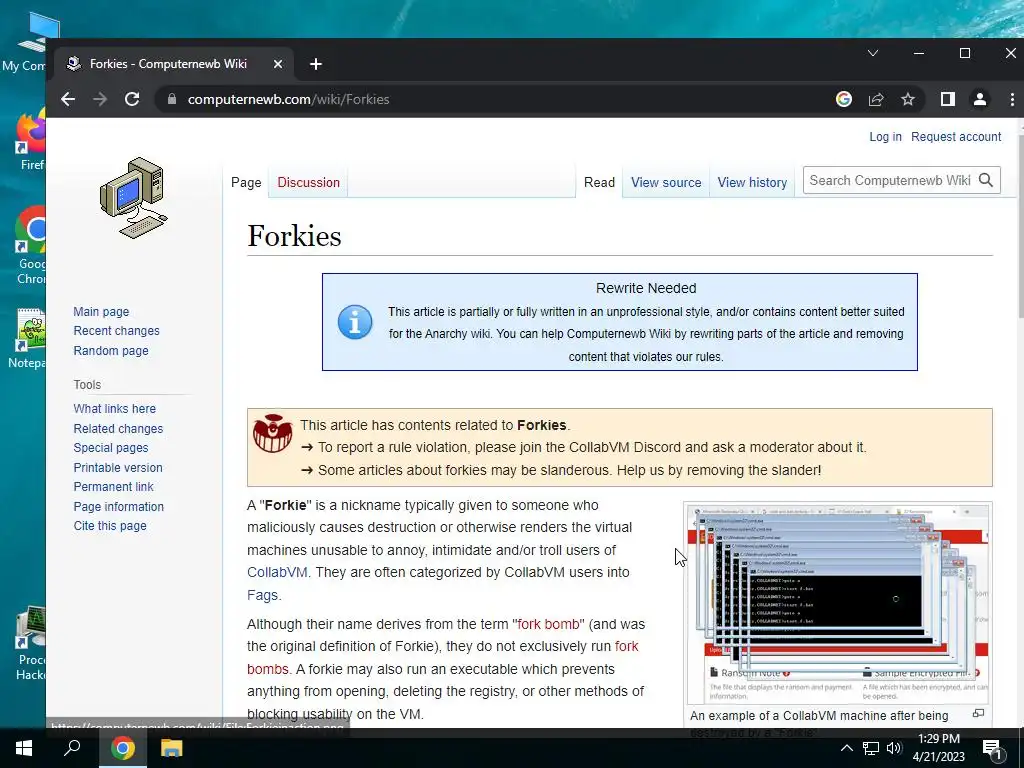Click the browser address bar URL
Viewport: 1024px width, 768px height.
point(288,99)
